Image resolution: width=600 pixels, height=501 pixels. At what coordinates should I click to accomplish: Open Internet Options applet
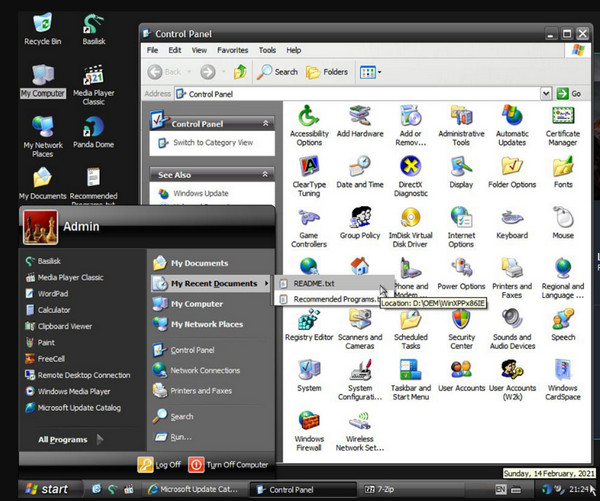pos(461,227)
